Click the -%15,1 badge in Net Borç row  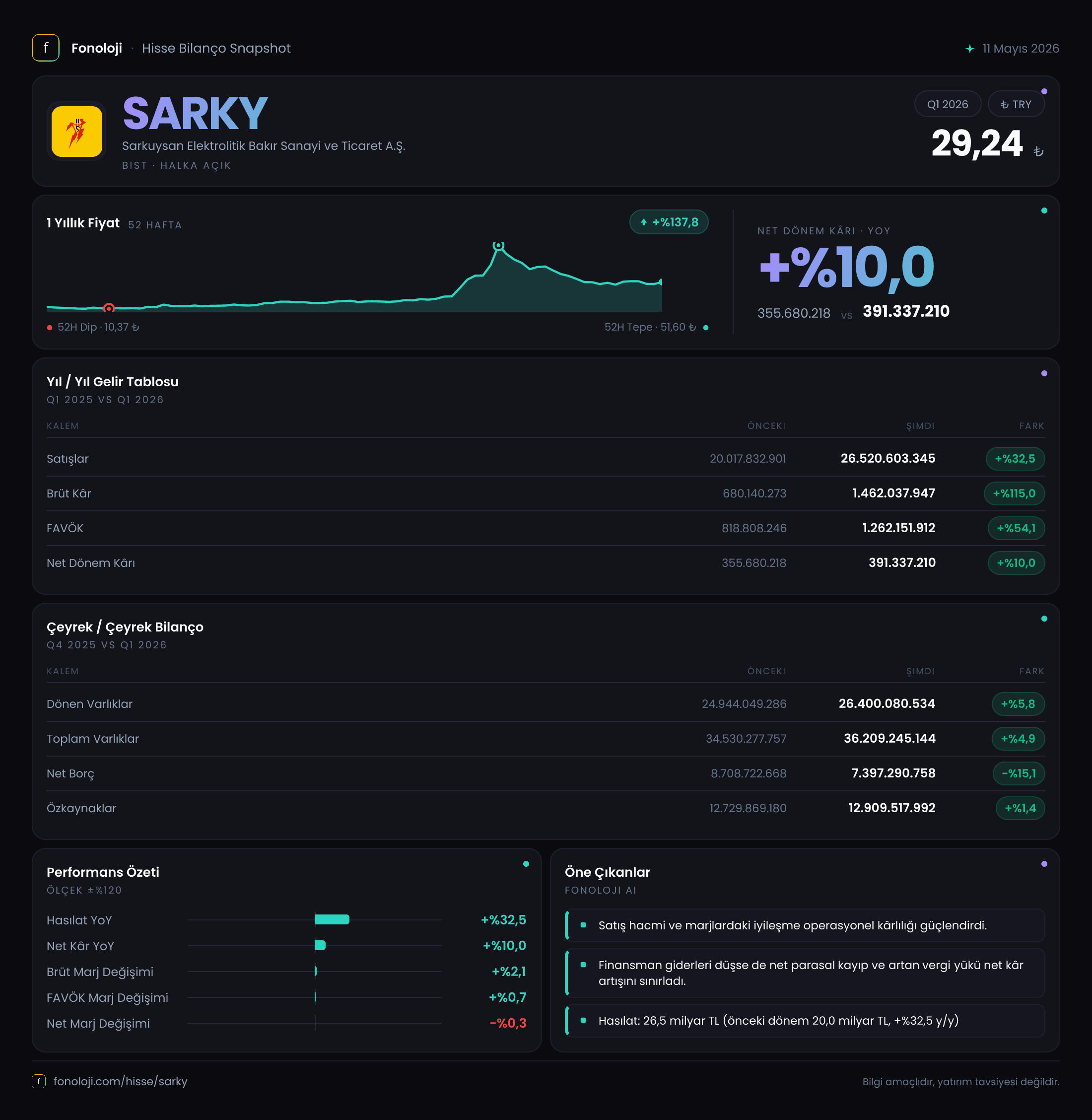[1019, 773]
